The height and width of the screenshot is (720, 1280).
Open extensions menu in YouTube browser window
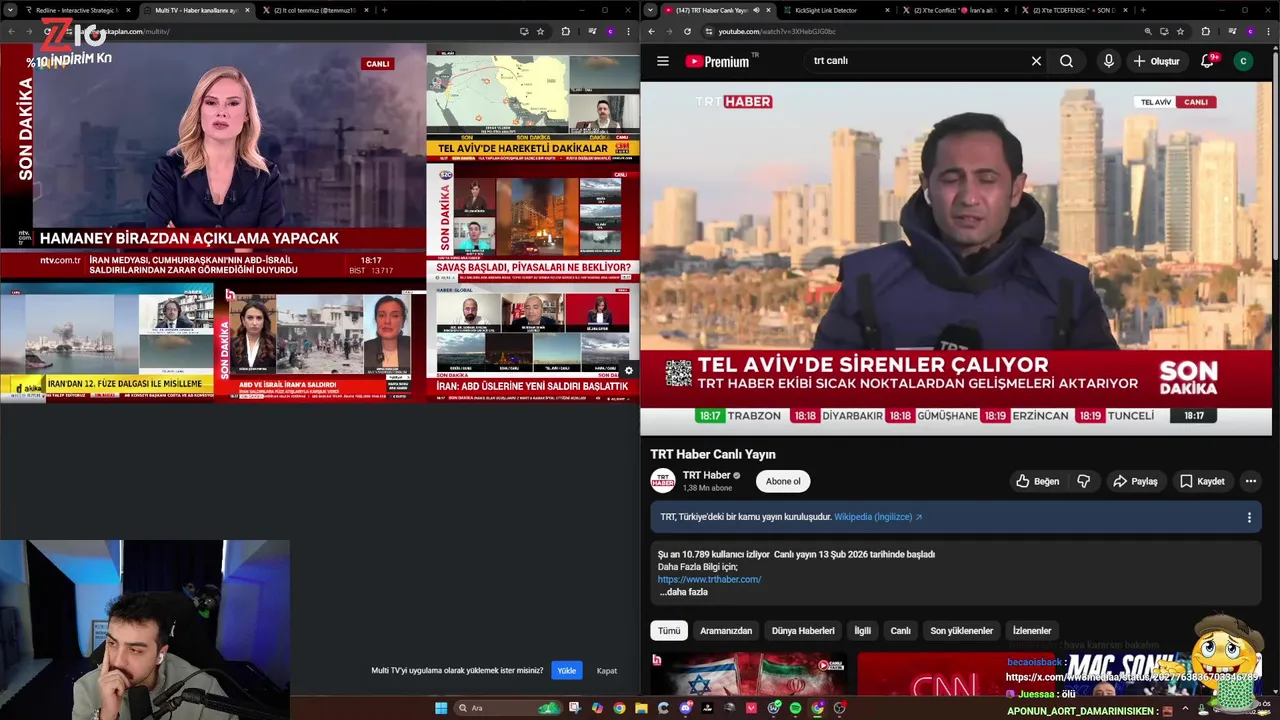coord(1205,31)
